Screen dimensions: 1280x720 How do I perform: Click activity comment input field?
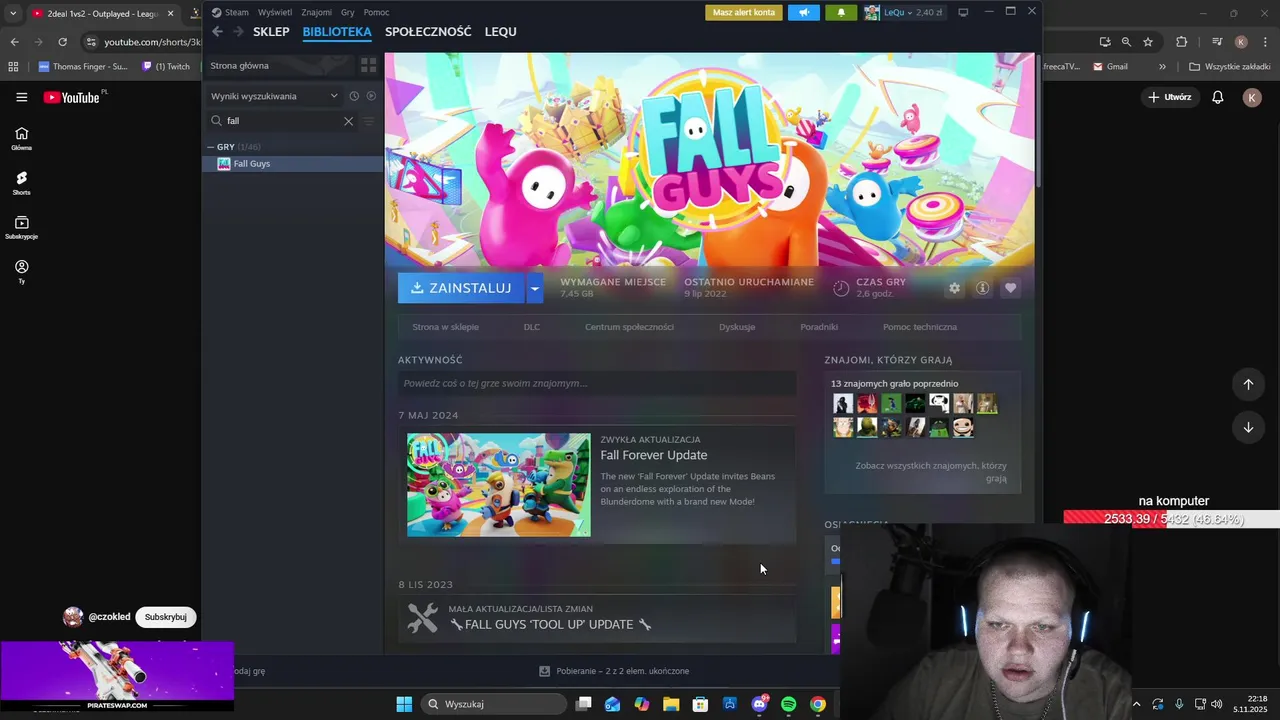point(597,383)
